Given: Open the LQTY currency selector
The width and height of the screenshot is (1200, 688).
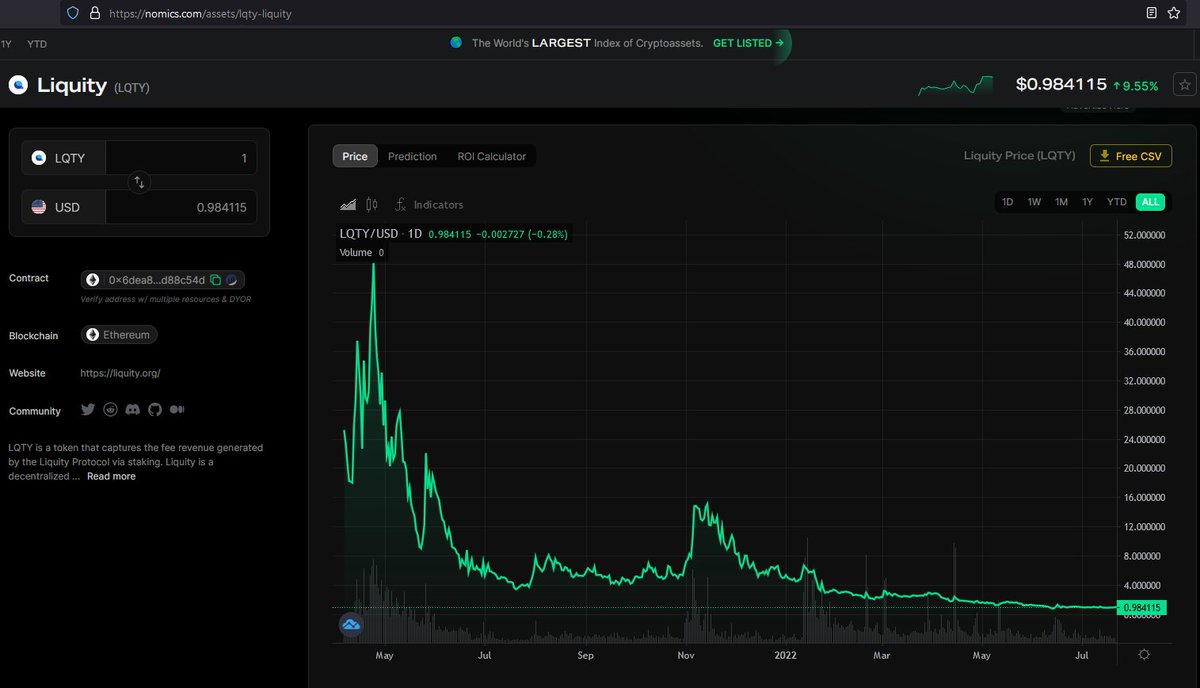Looking at the screenshot, I should (x=64, y=158).
